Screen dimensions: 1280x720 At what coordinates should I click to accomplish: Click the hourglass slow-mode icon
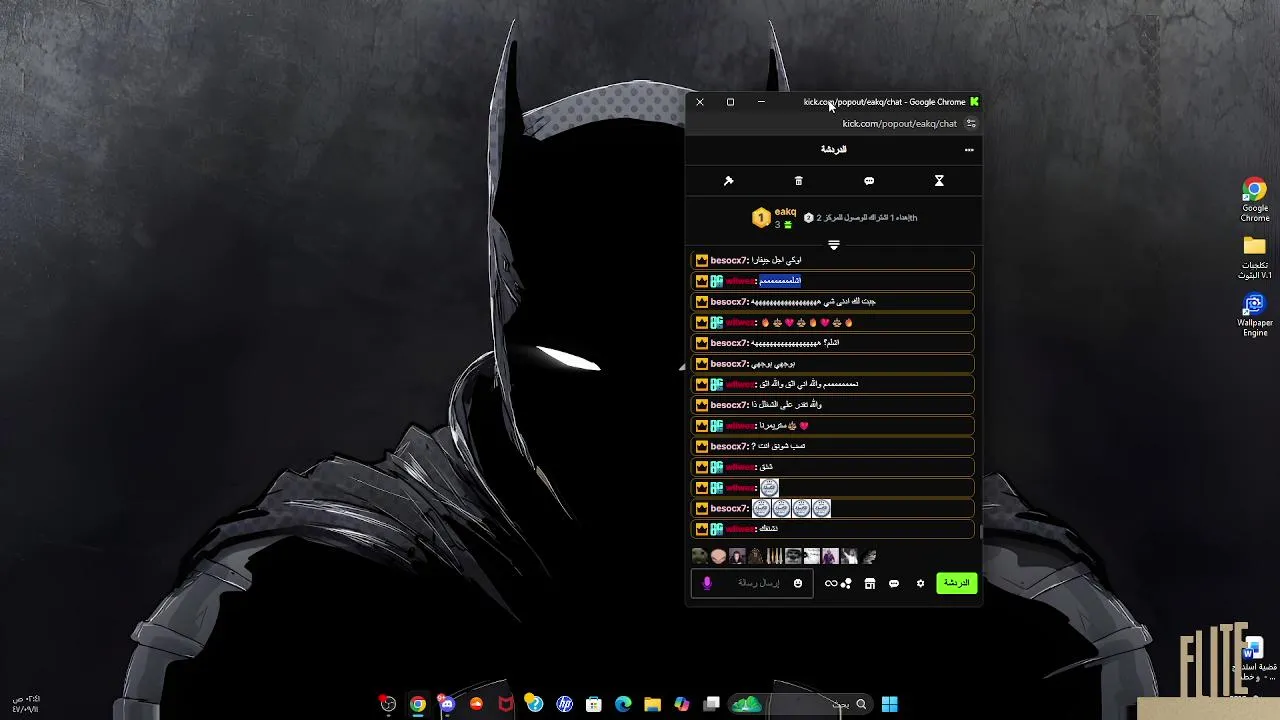(x=939, y=181)
